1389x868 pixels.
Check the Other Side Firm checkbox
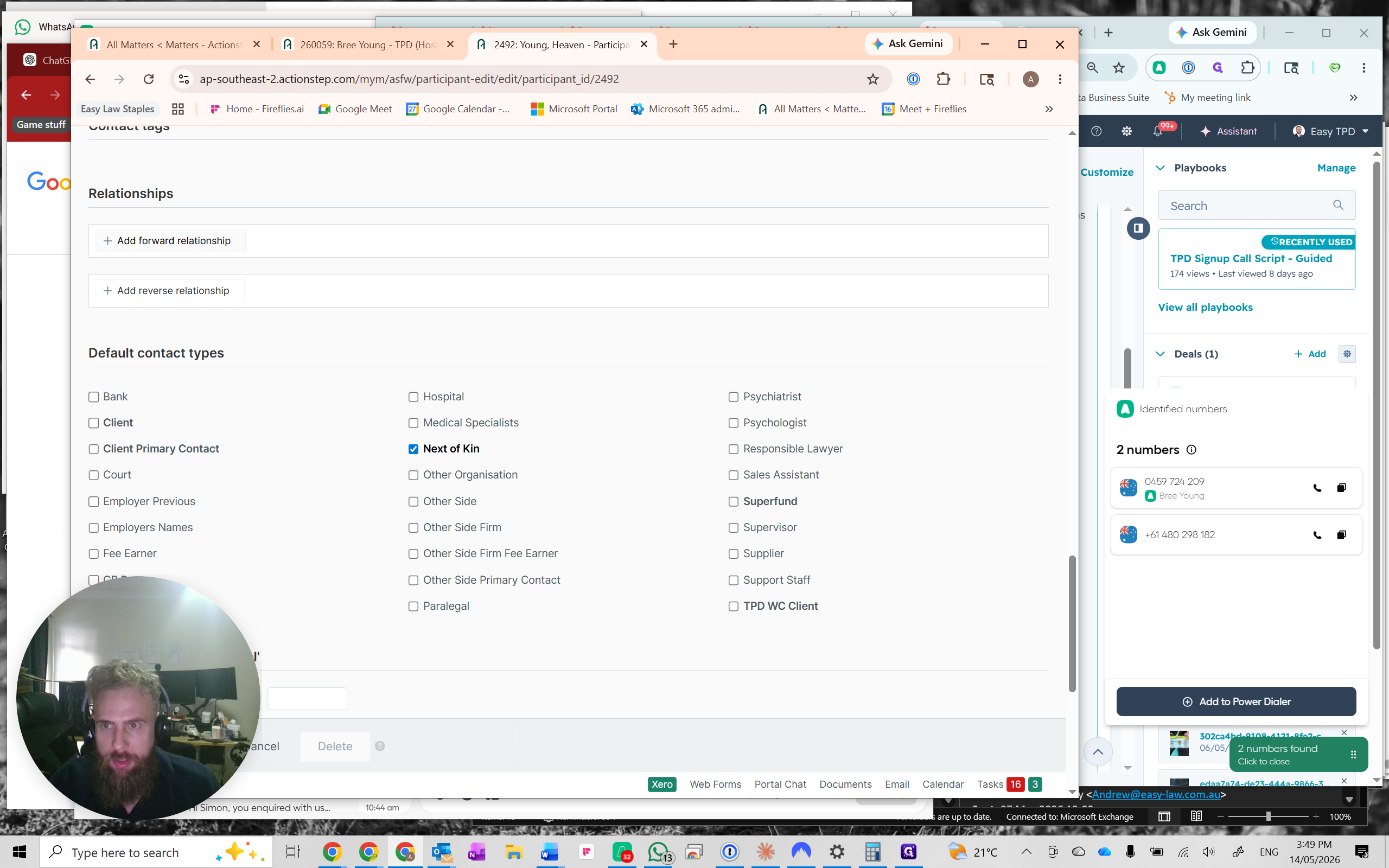(413, 527)
